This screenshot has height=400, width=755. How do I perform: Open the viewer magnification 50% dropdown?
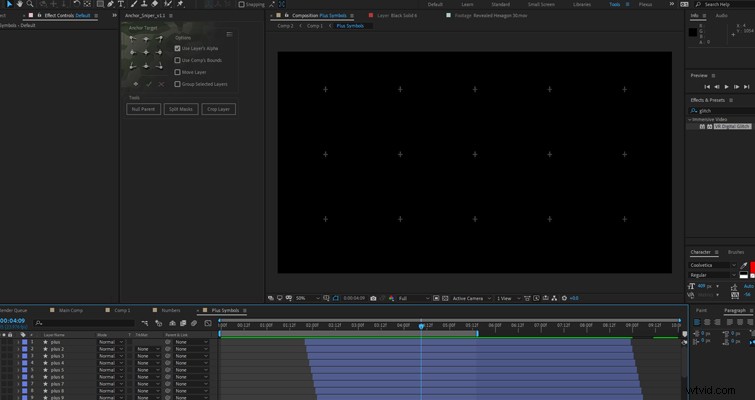pyautogui.click(x=307, y=298)
